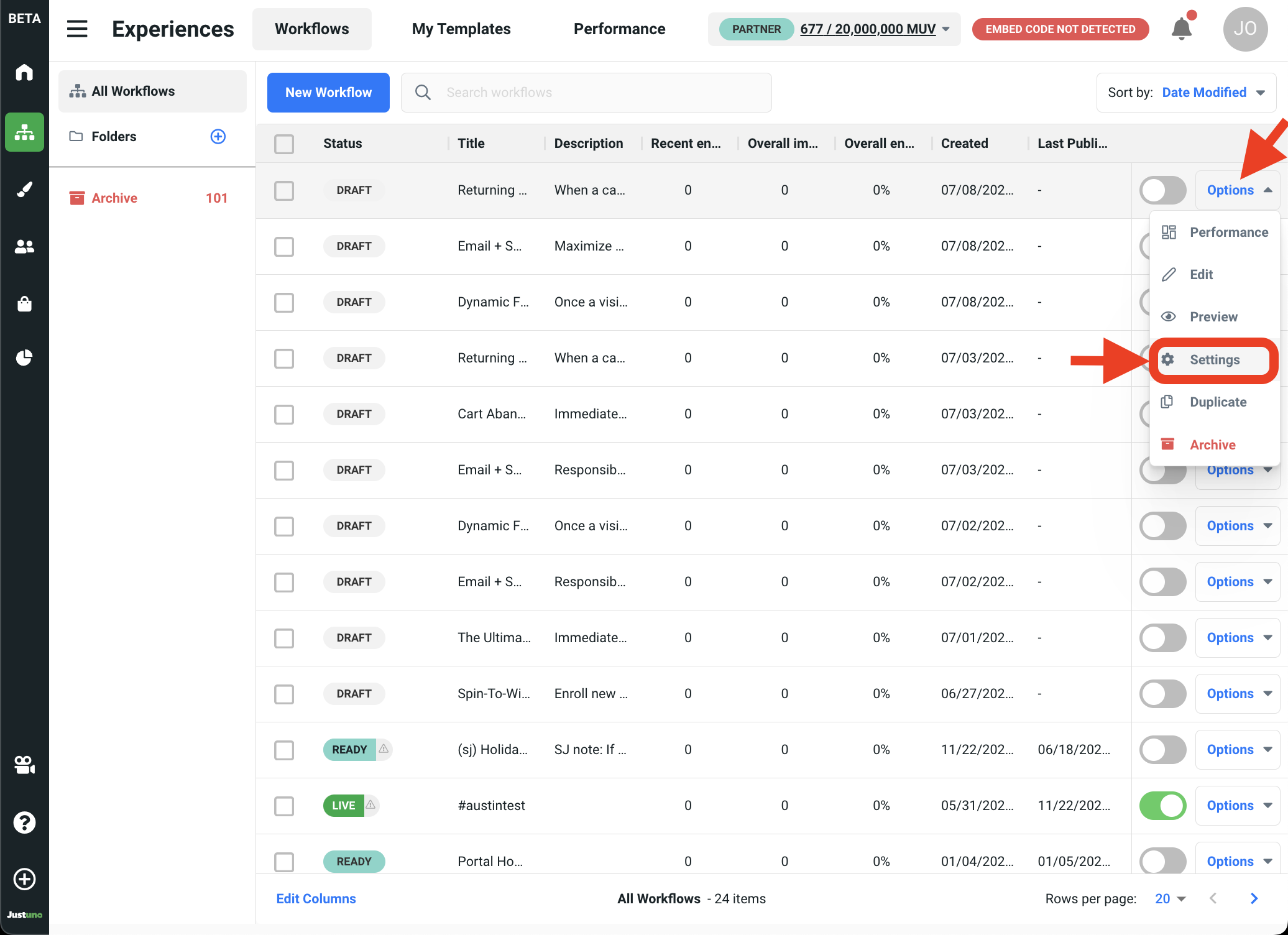Viewport: 1288px width, 935px height.
Task: Choose Settings from the options menu
Action: click(1214, 360)
